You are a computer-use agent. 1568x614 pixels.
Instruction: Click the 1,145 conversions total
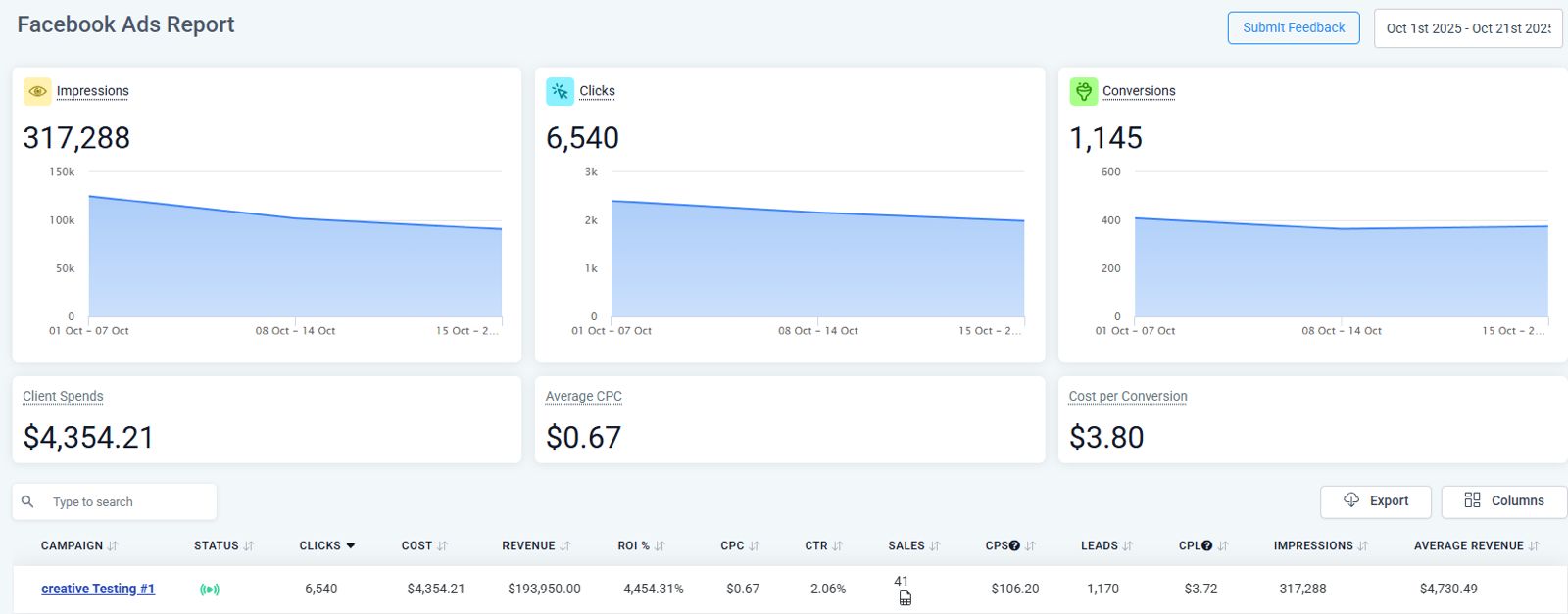[1105, 138]
